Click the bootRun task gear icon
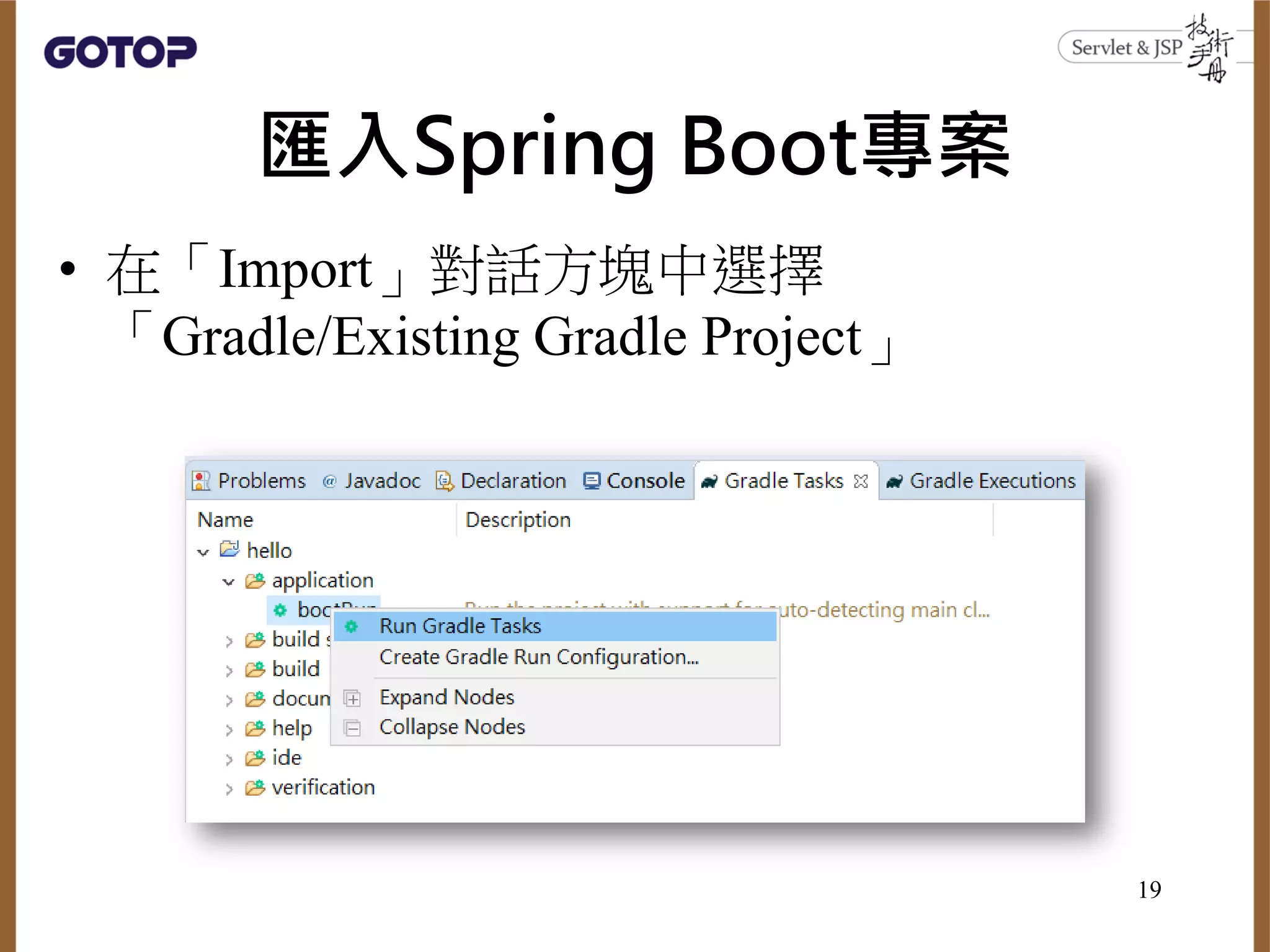1270x952 pixels. (280, 610)
